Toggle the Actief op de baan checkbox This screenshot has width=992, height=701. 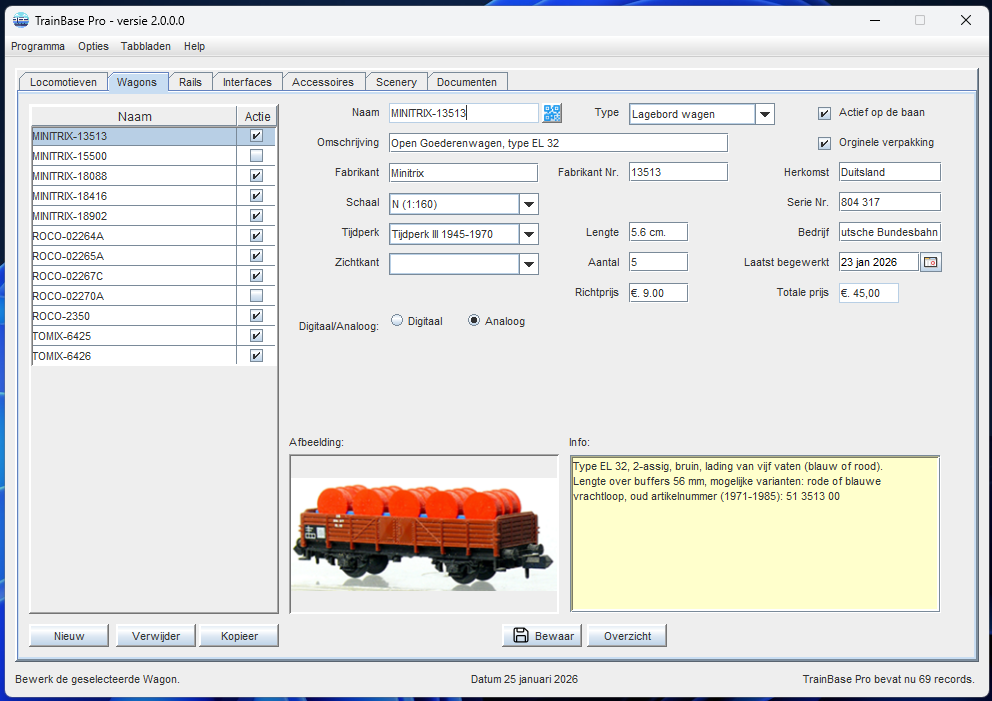[x=824, y=113]
